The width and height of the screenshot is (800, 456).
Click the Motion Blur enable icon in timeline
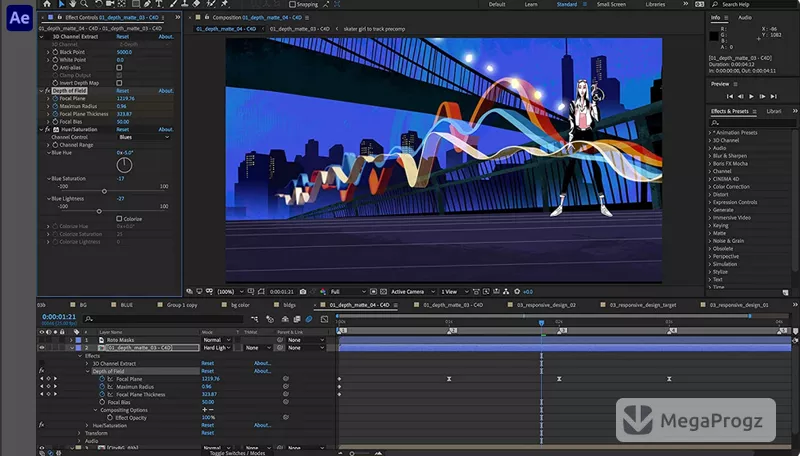coord(309,319)
